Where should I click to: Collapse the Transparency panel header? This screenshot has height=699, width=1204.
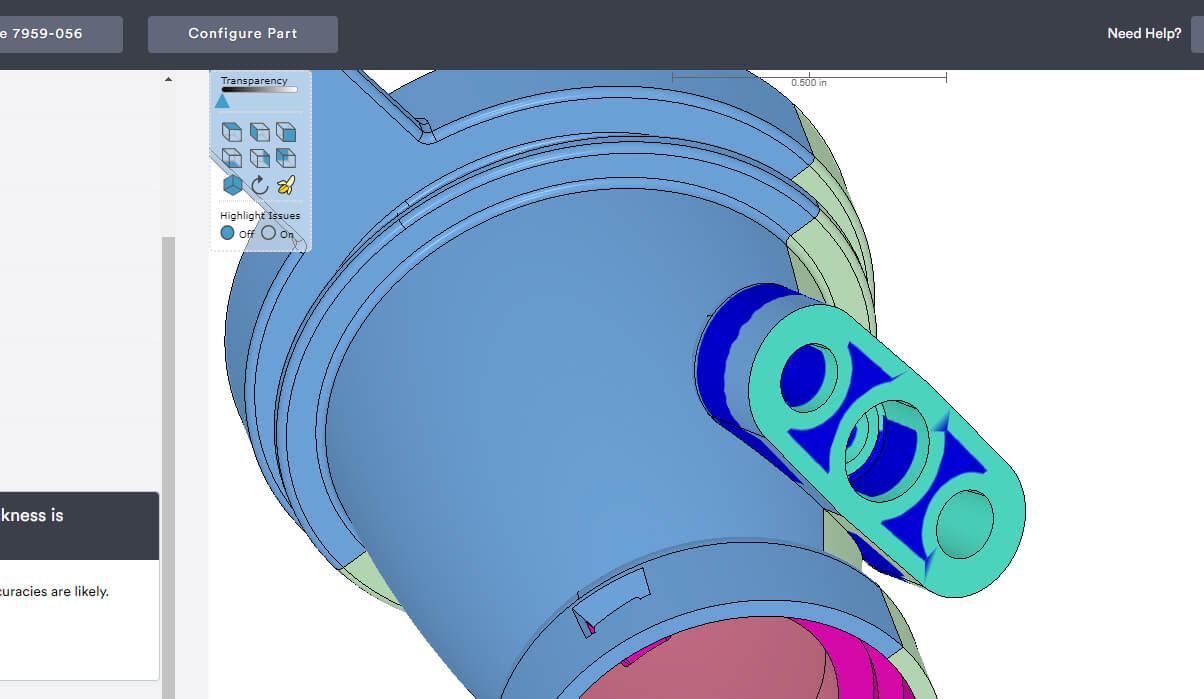coord(254,80)
